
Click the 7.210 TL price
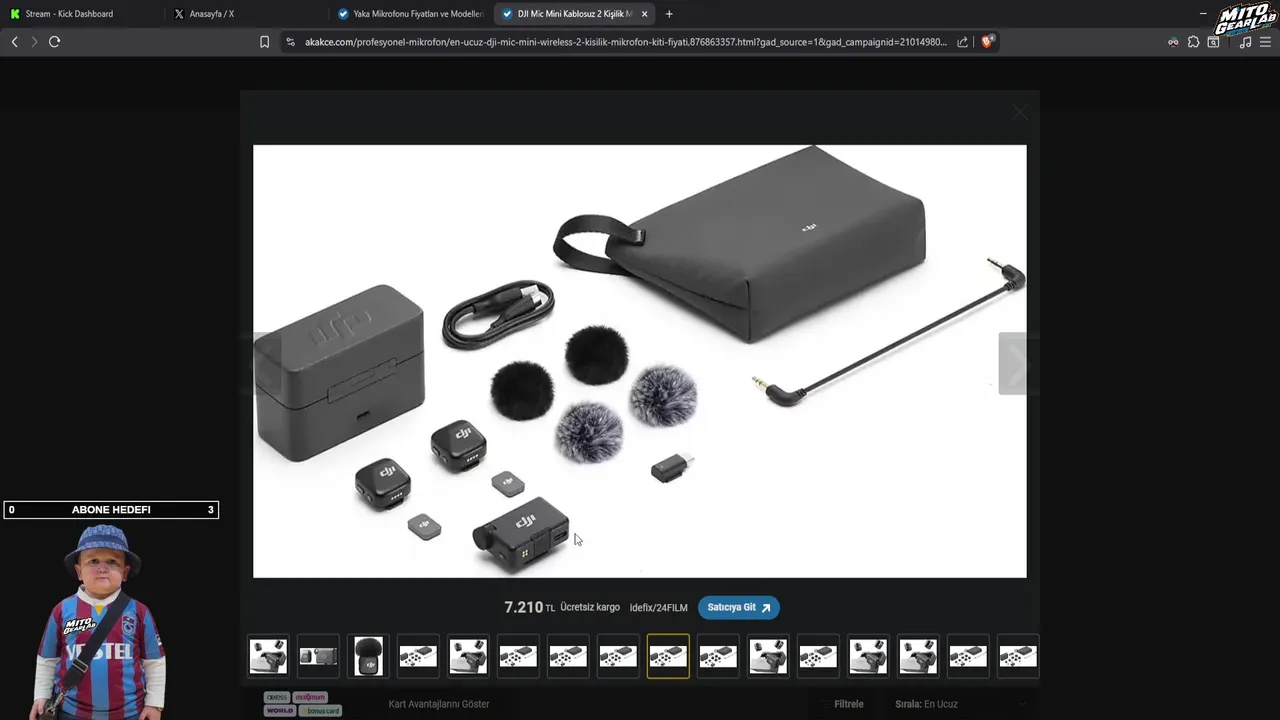529,607
